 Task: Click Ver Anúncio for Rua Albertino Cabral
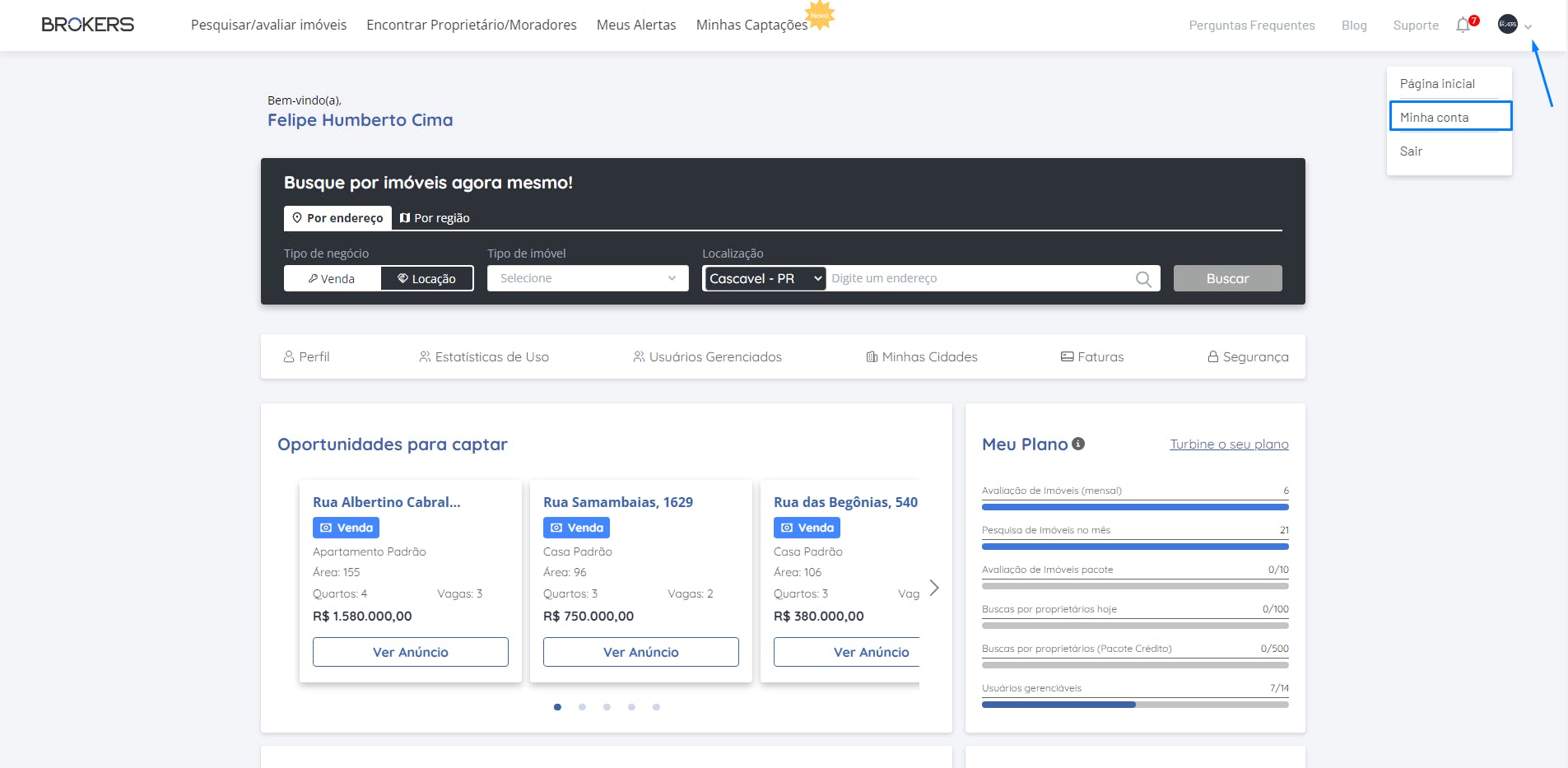click(411, 652)
